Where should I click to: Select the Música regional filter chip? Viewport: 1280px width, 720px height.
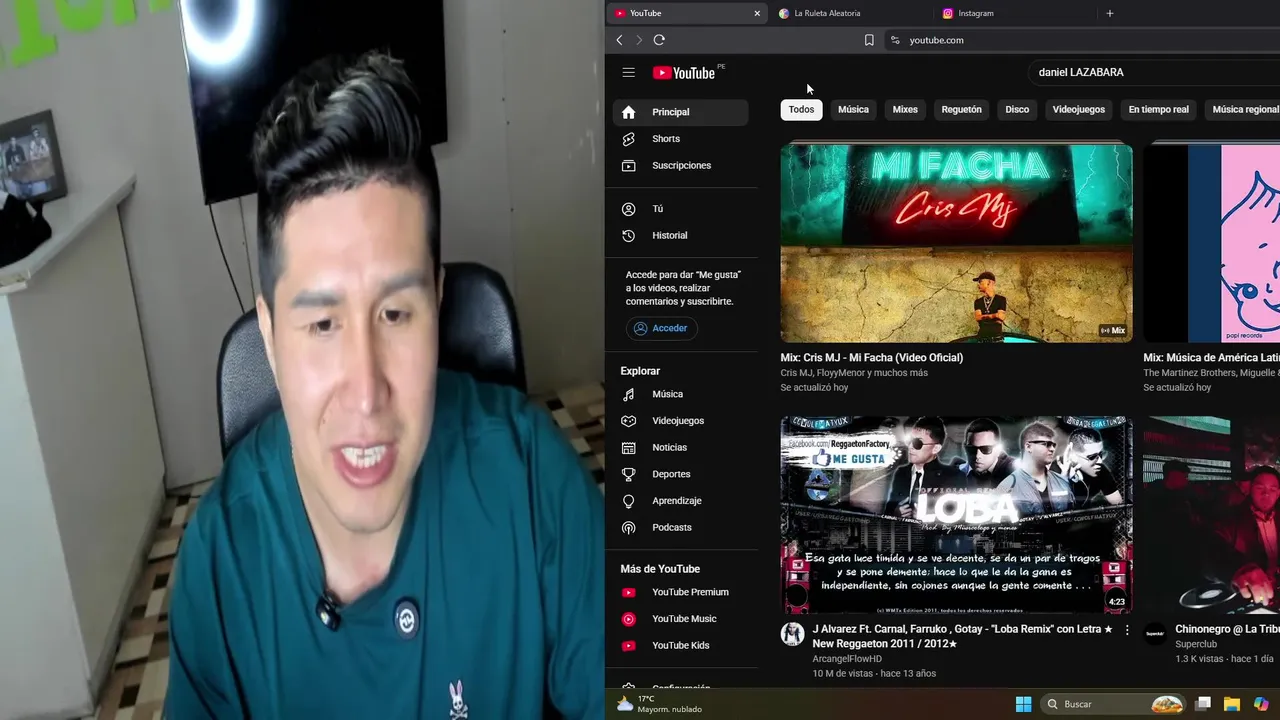[1245, 109]
